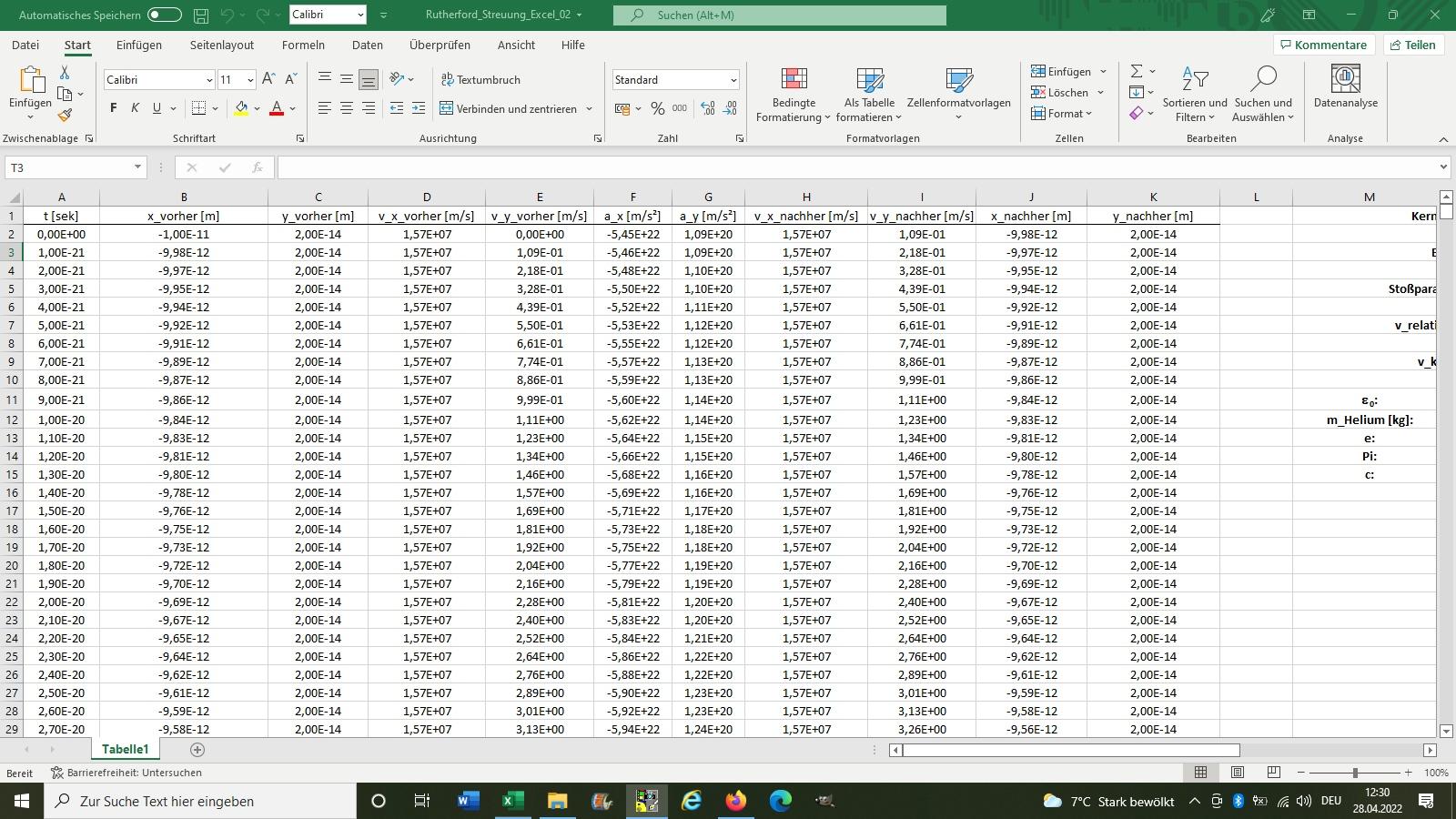Viewport: 1456px width, 819px height.
Task: Cut selection with the scissors icon
Action: (x=65, y=72)
